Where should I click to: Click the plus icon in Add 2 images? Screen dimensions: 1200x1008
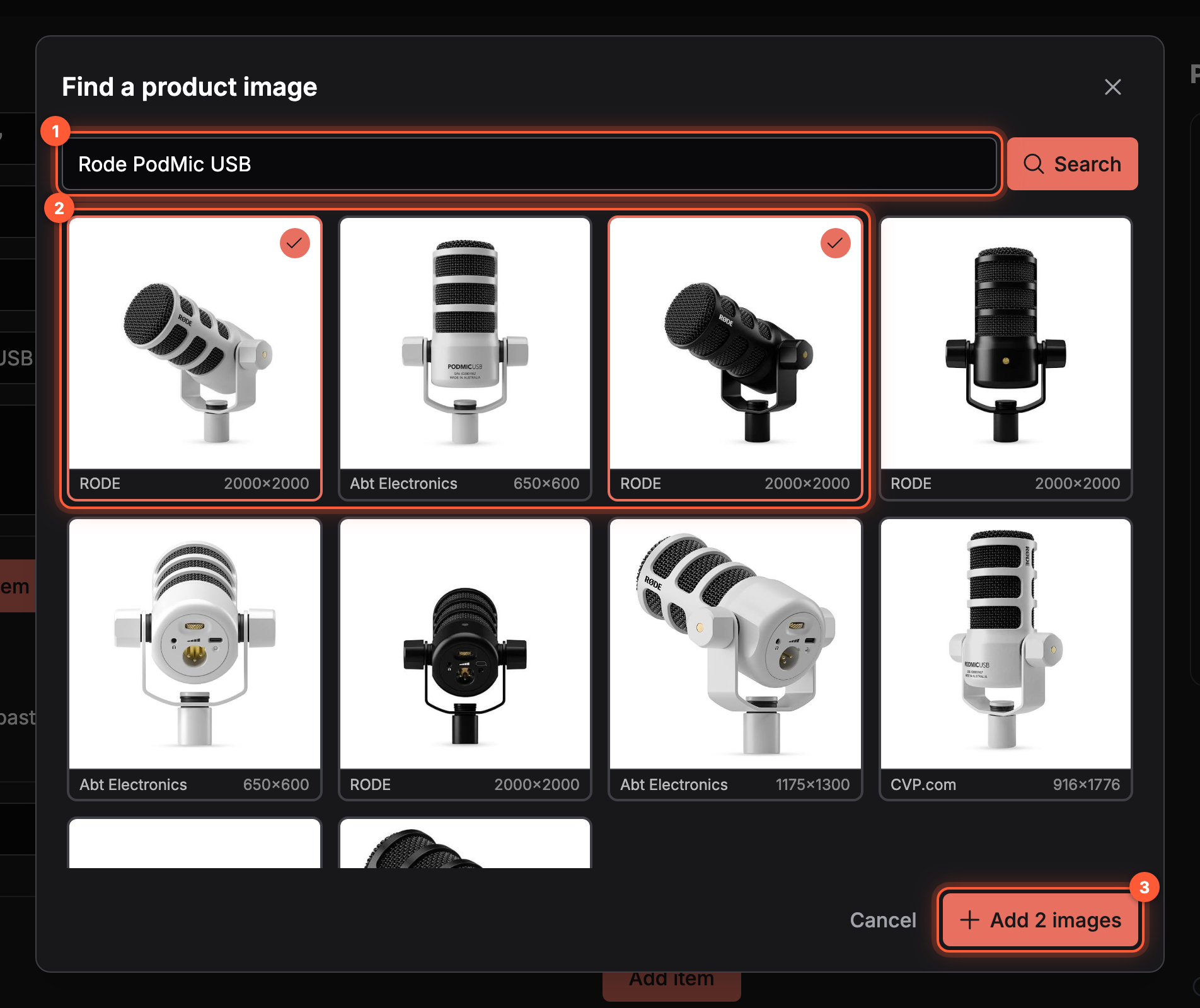pyautogui.click(x=969, y=920)
